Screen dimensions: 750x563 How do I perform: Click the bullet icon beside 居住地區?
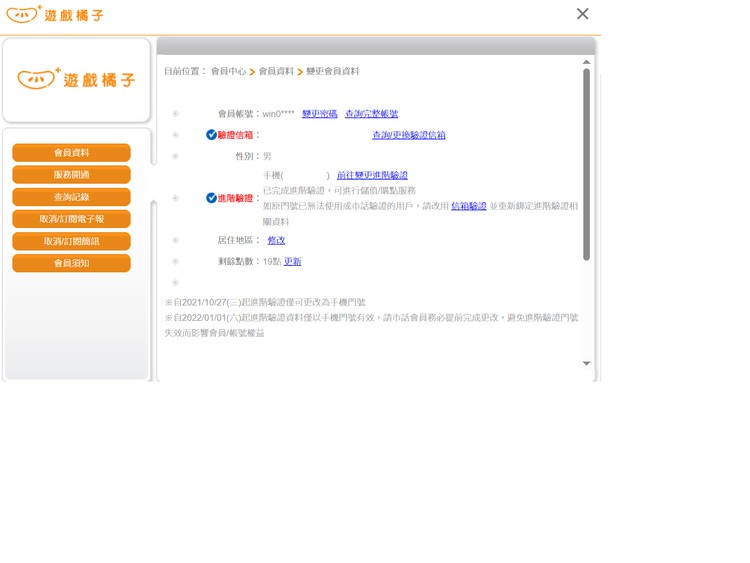176,240
